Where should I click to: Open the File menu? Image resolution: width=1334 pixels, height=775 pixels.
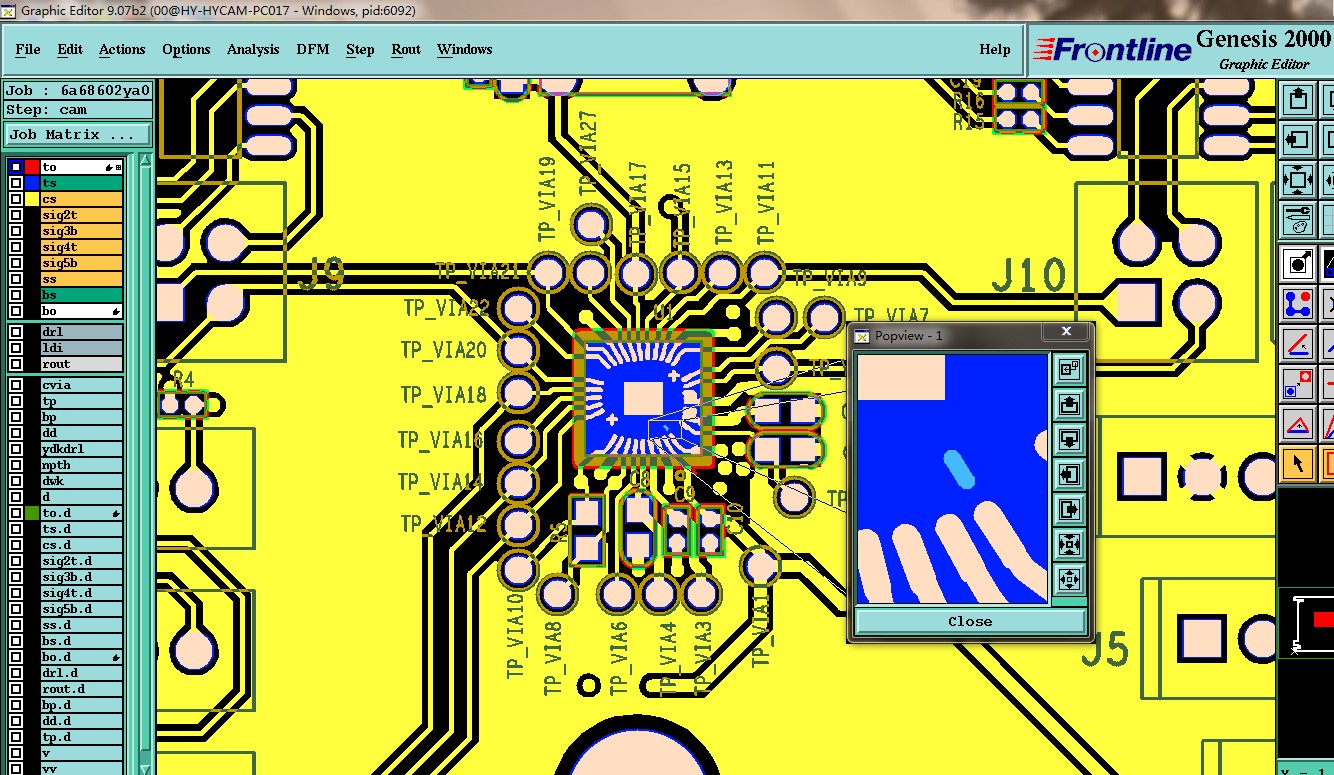pyautogui.click(x=28, y=49)
